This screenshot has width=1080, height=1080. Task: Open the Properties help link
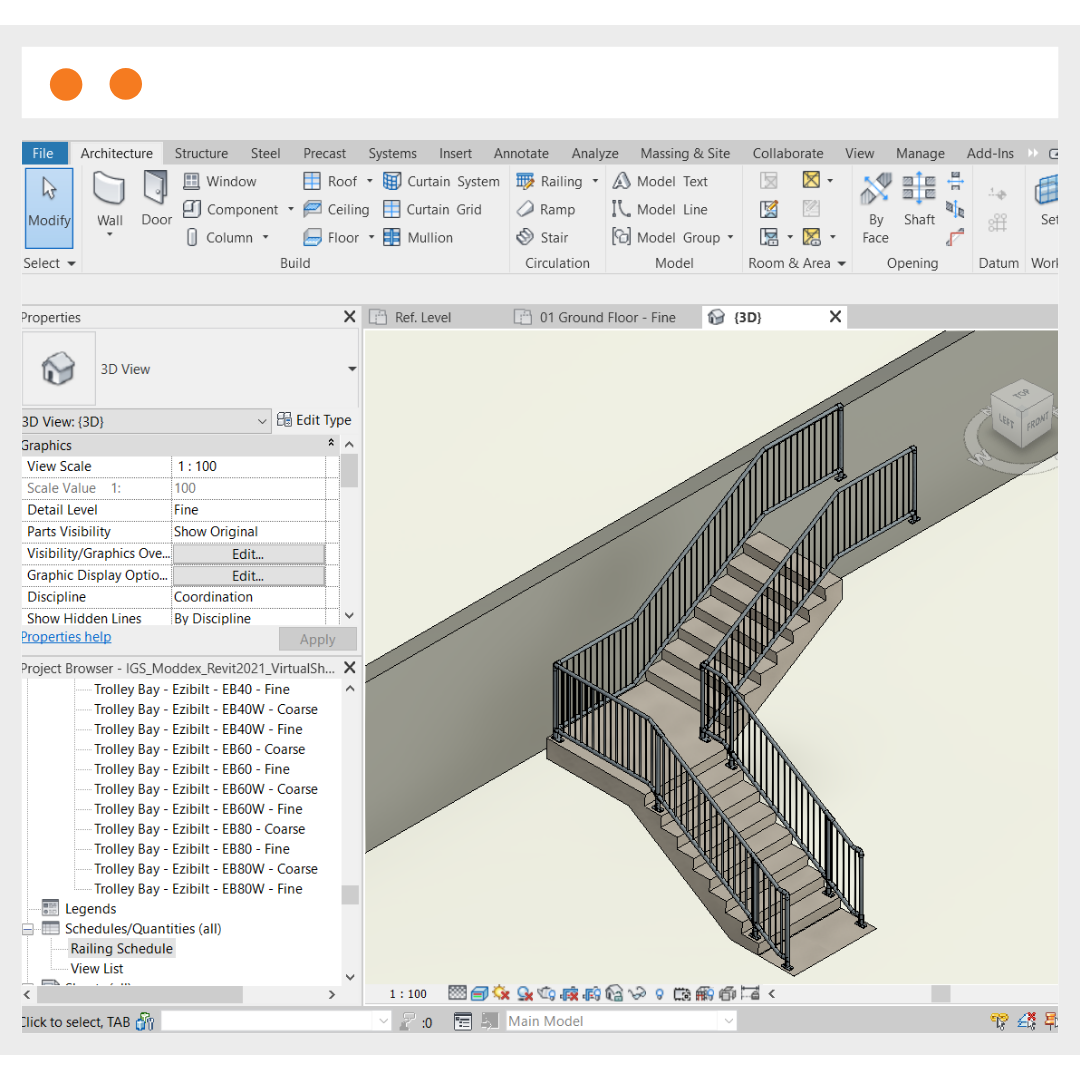click(66, 637)
